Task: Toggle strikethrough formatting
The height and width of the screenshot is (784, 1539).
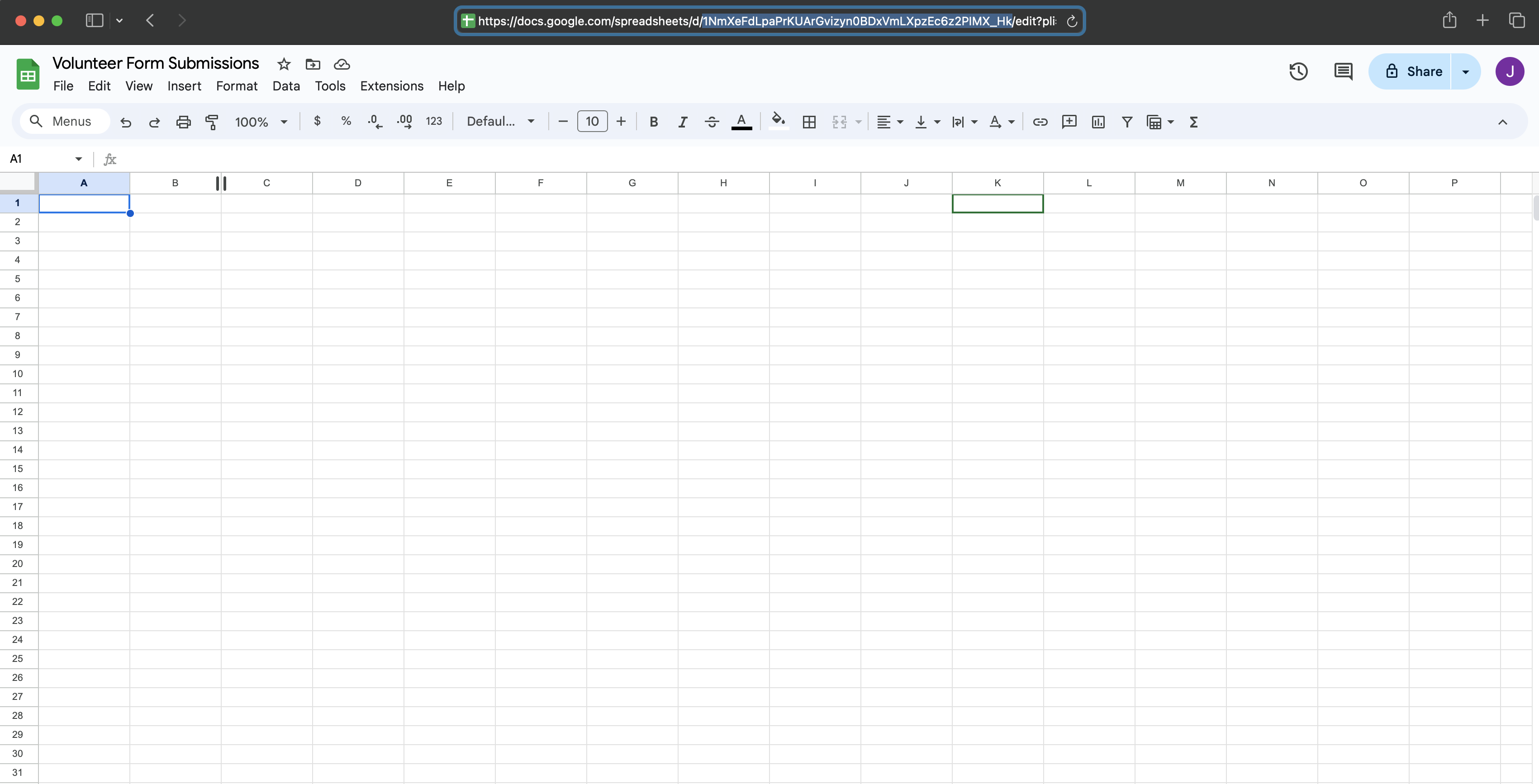Action: click(712, 122)
